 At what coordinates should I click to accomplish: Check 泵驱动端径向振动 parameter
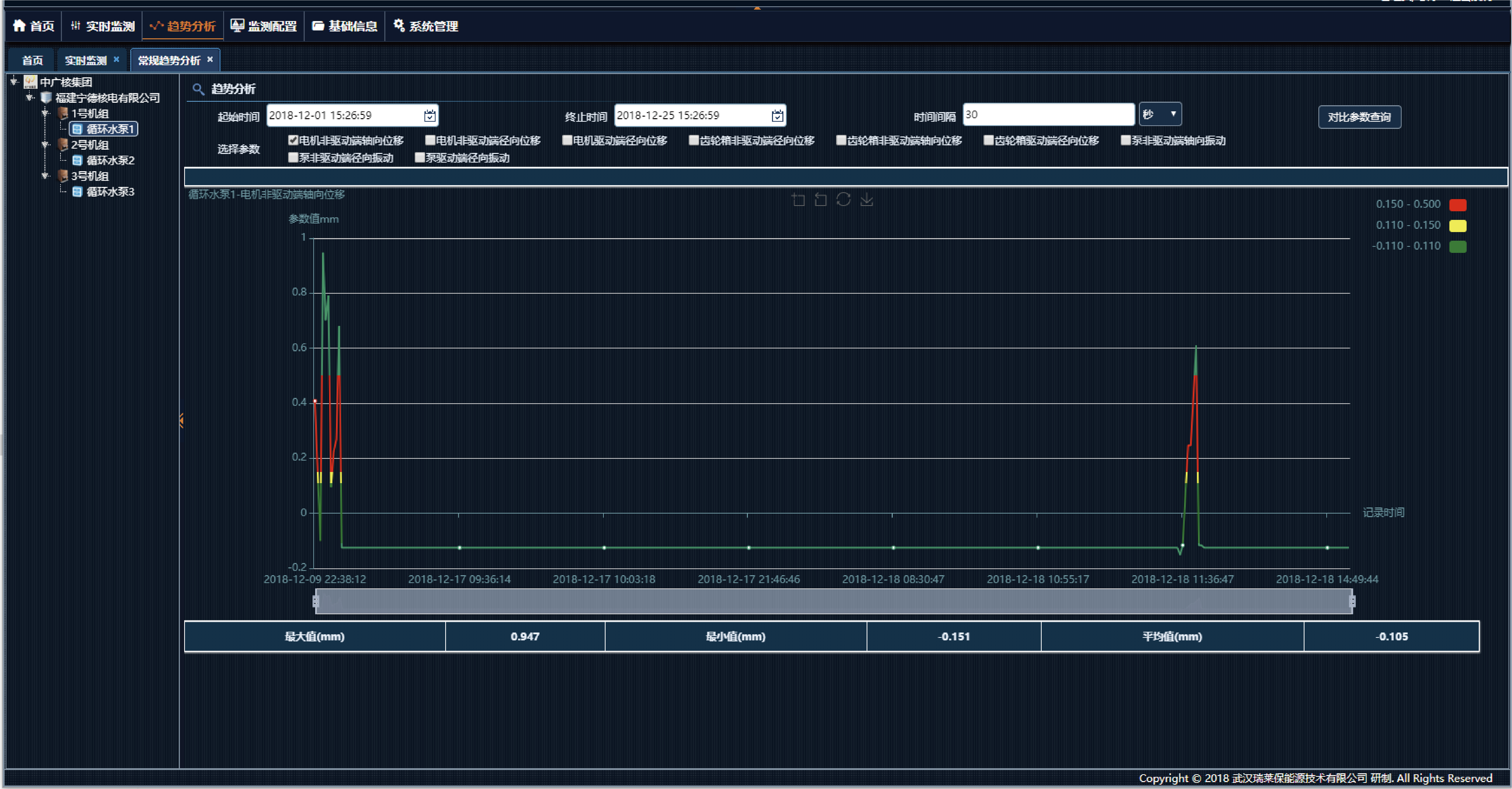click(420, 157)
